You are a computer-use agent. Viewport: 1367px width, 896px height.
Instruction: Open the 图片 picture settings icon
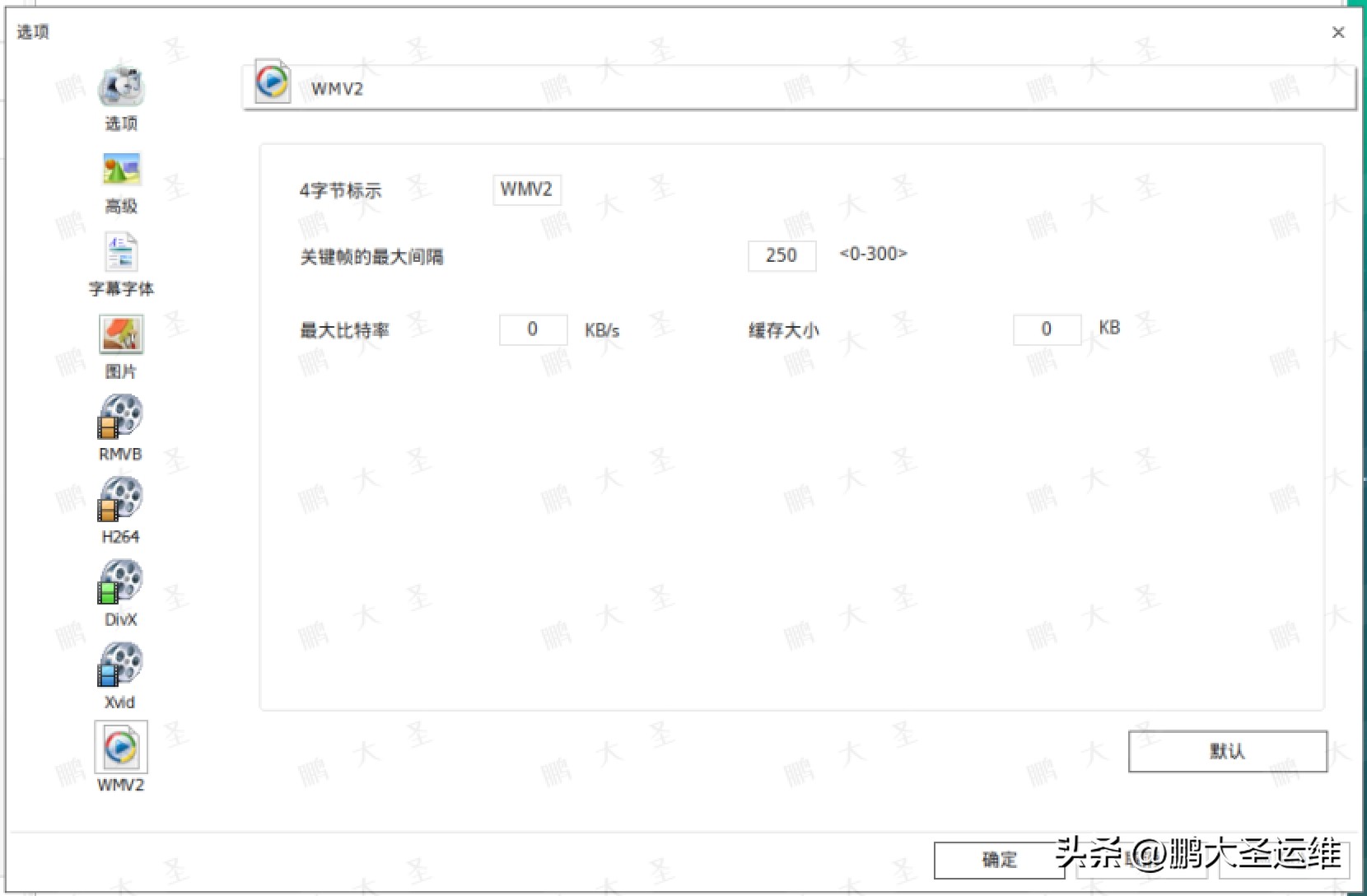120,334
